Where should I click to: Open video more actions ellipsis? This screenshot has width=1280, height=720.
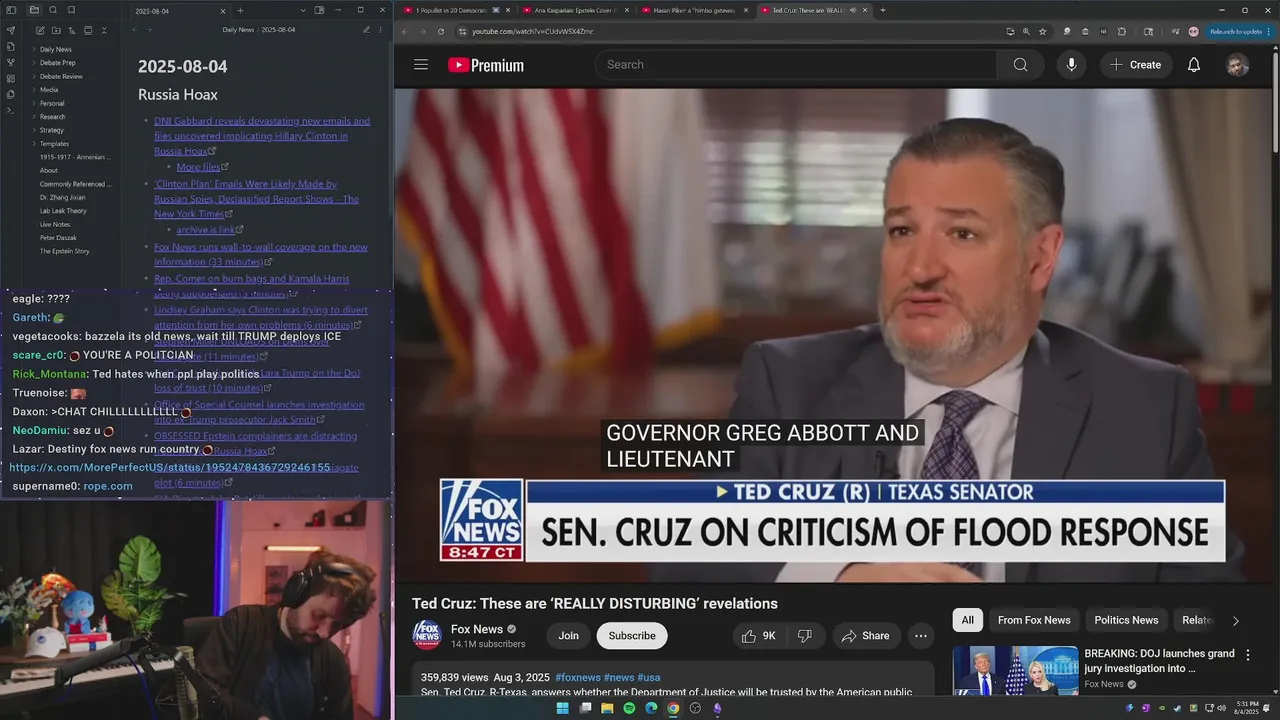(921, 636)
